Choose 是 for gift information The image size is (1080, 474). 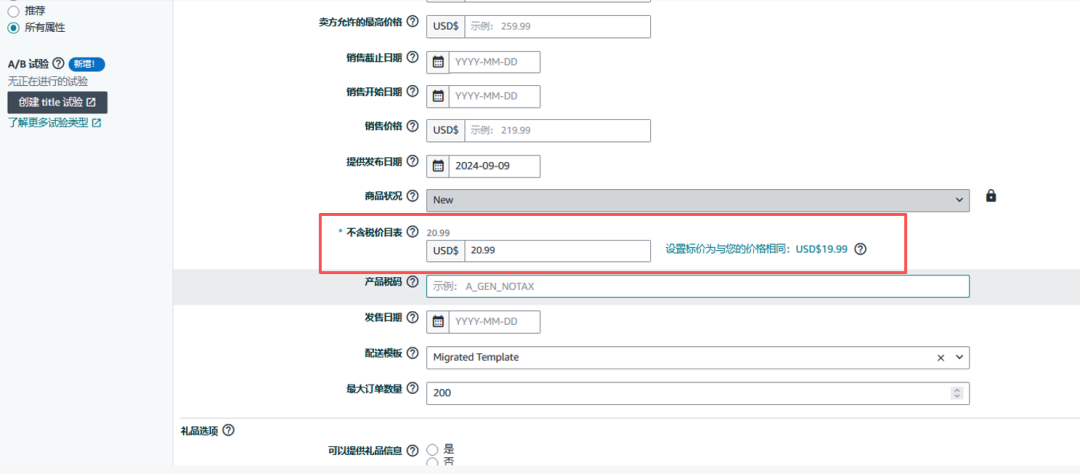tap(433, 449)
